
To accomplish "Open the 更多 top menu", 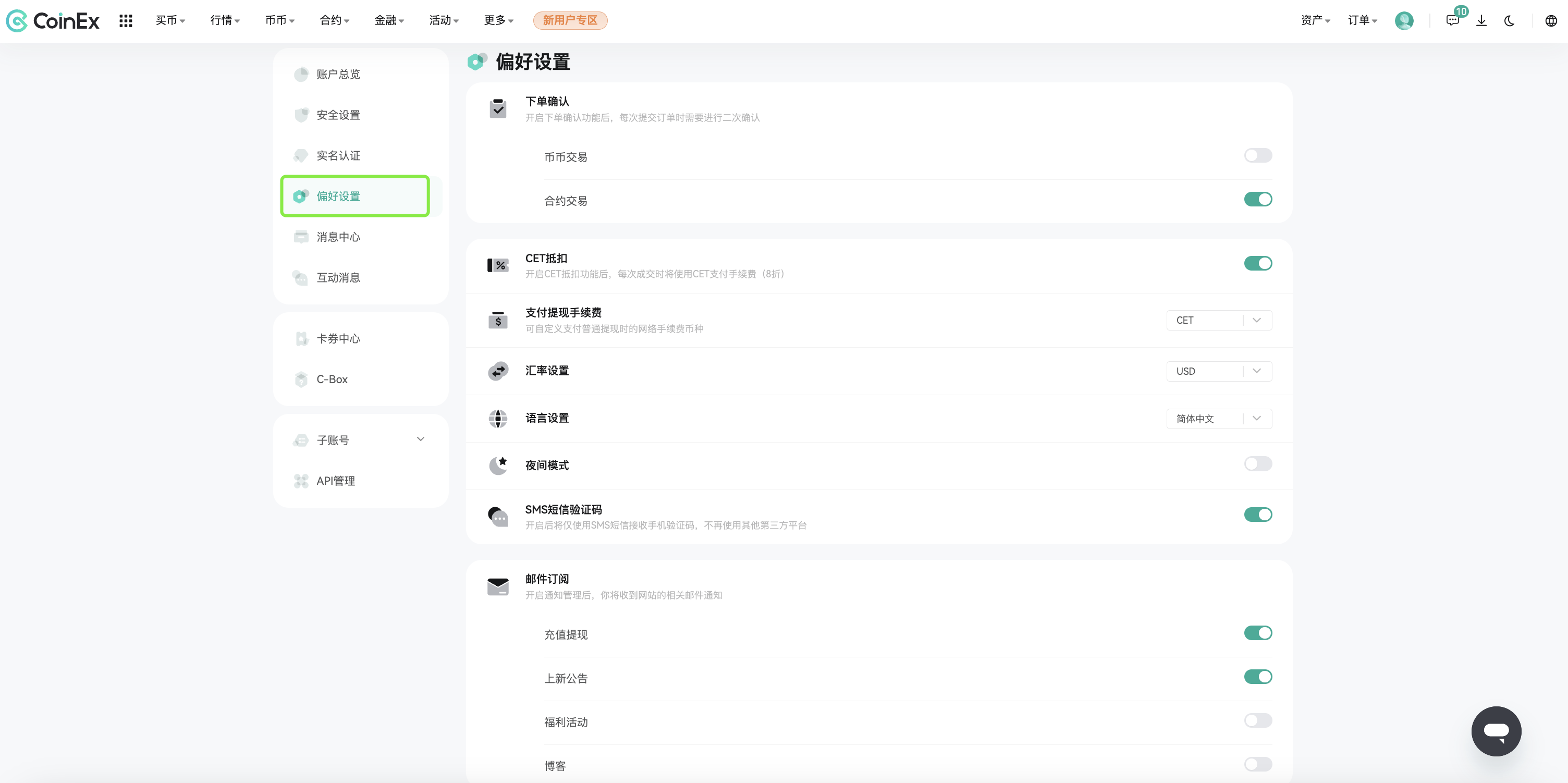I will (499, 21).
